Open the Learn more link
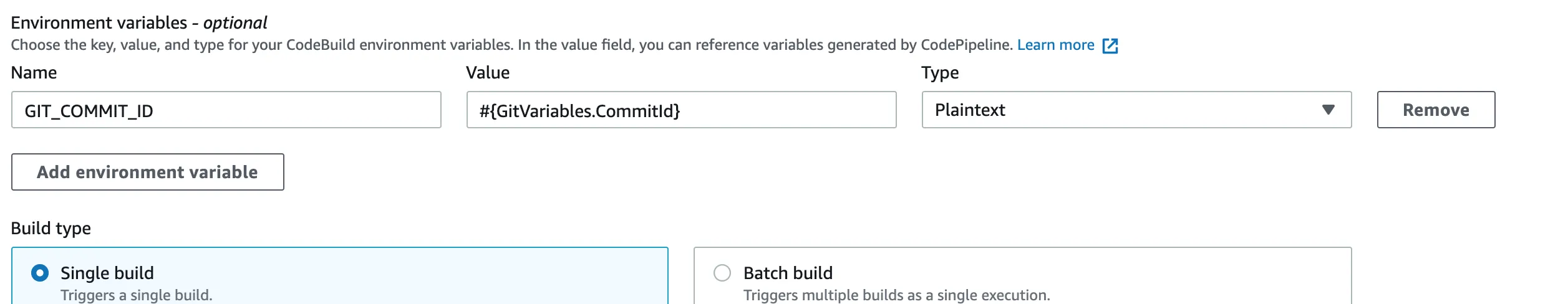1568x304 pixels. click(1055, 45)
